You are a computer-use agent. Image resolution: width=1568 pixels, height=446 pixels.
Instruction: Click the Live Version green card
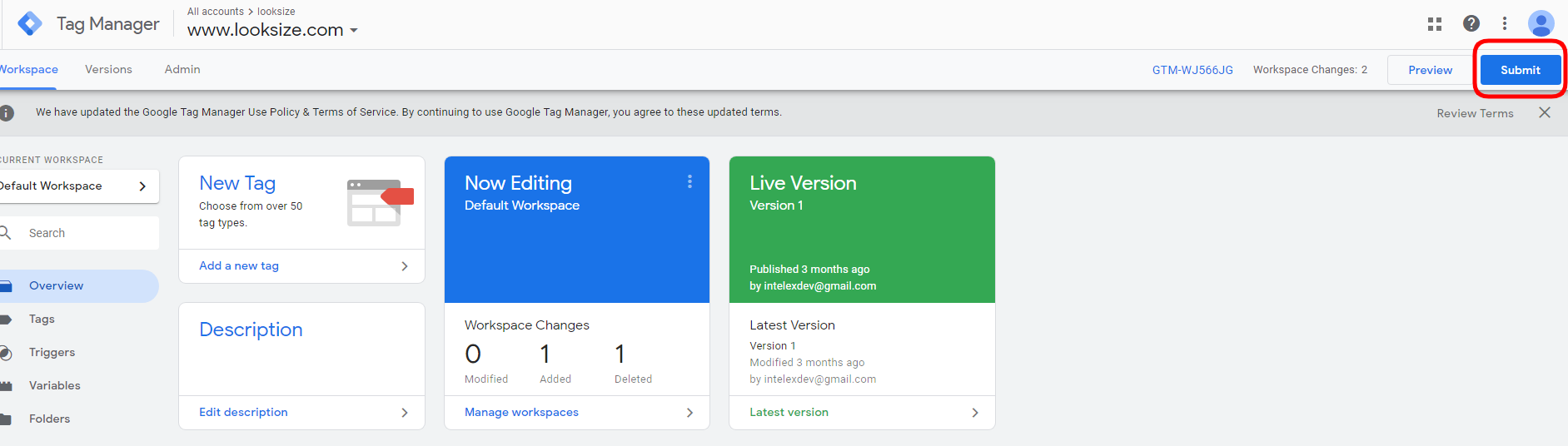[x=862, y=230]
